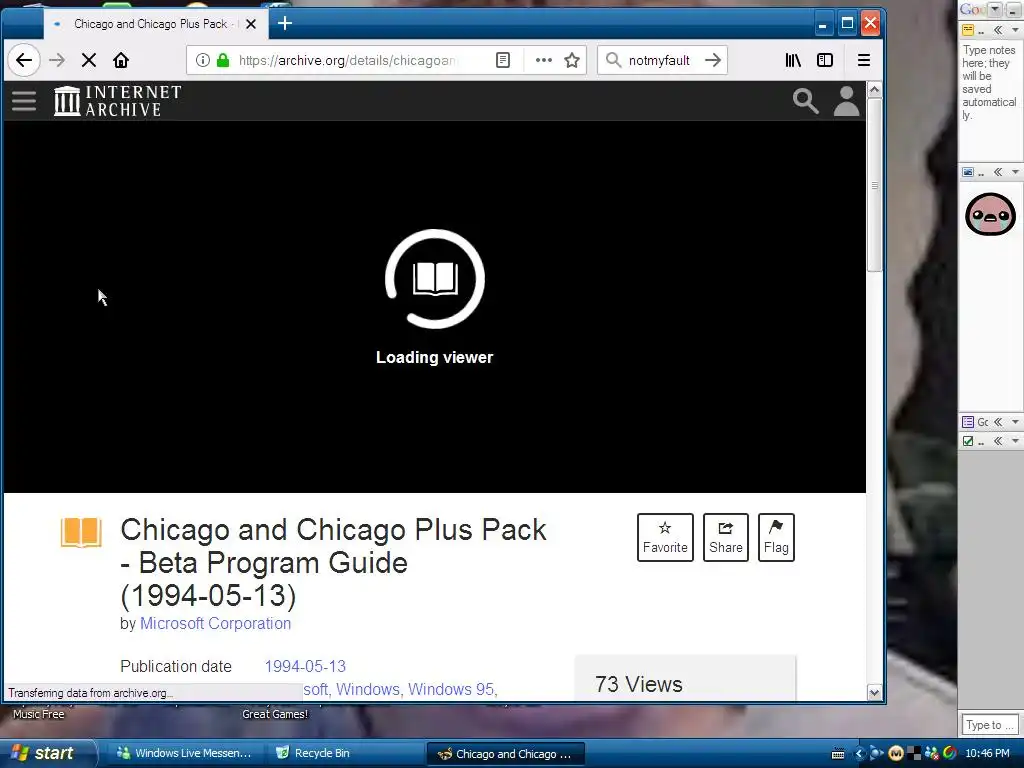Screen dimensions: 1024x768
Task: Open the to-do checkmark gadget dropdown arrow
Action: (1015, 441)
